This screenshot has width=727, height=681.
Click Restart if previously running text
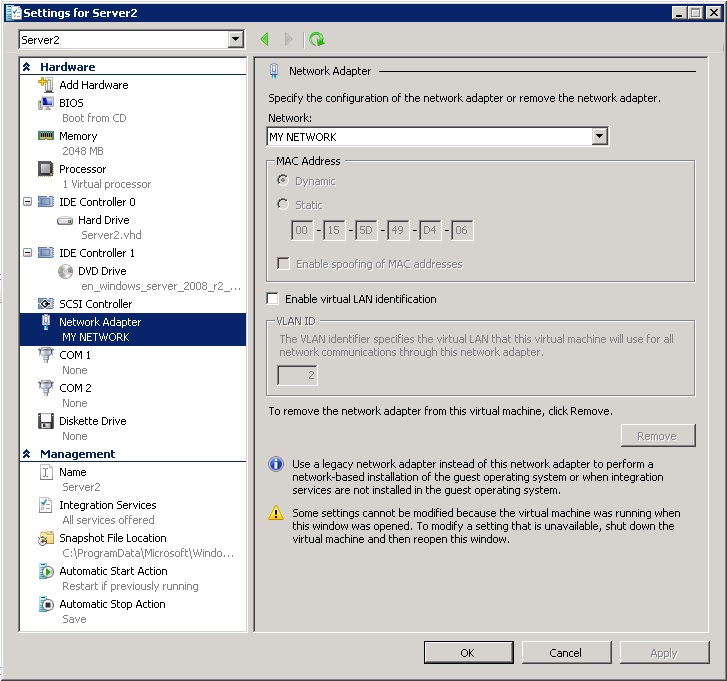(x=130, y=586)
